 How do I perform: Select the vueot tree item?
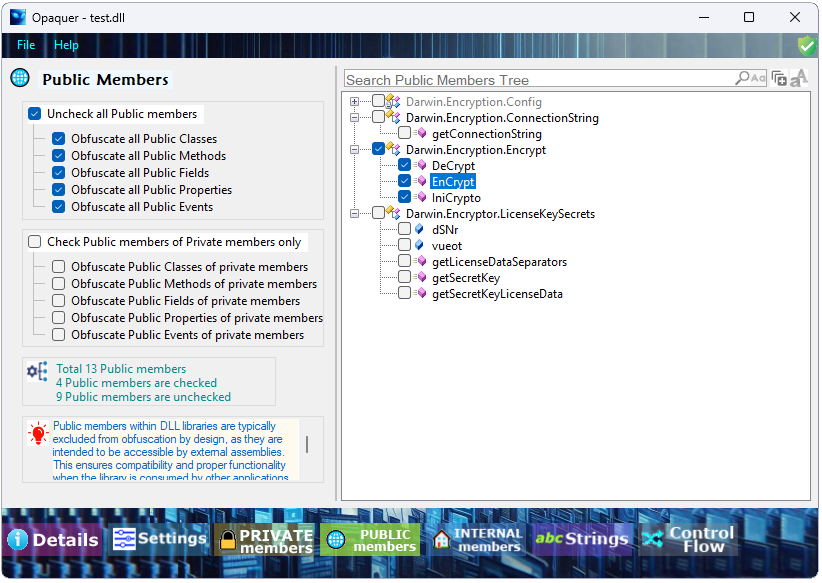[x=447, y=245]
